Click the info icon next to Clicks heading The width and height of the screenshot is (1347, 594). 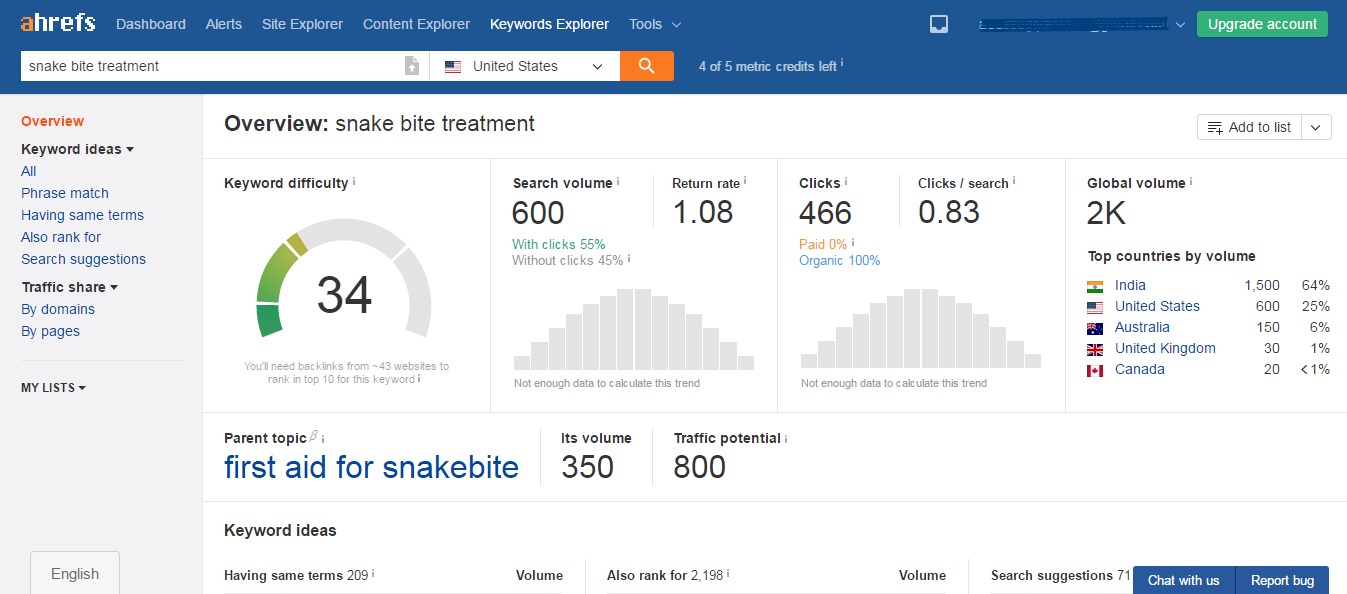tap(846, 181)
